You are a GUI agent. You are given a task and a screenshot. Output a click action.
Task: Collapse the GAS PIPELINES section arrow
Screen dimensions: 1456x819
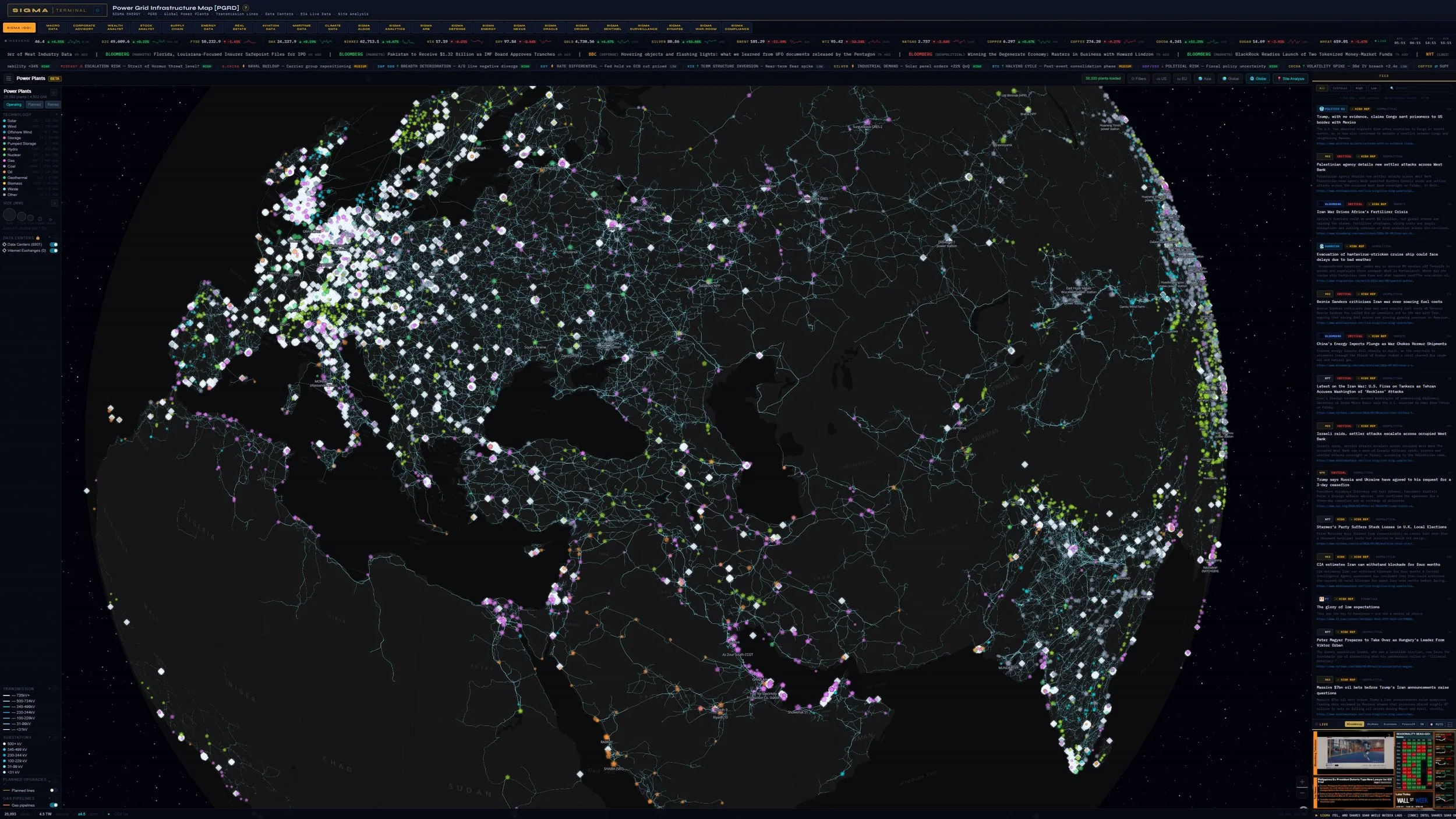[50, 798]
